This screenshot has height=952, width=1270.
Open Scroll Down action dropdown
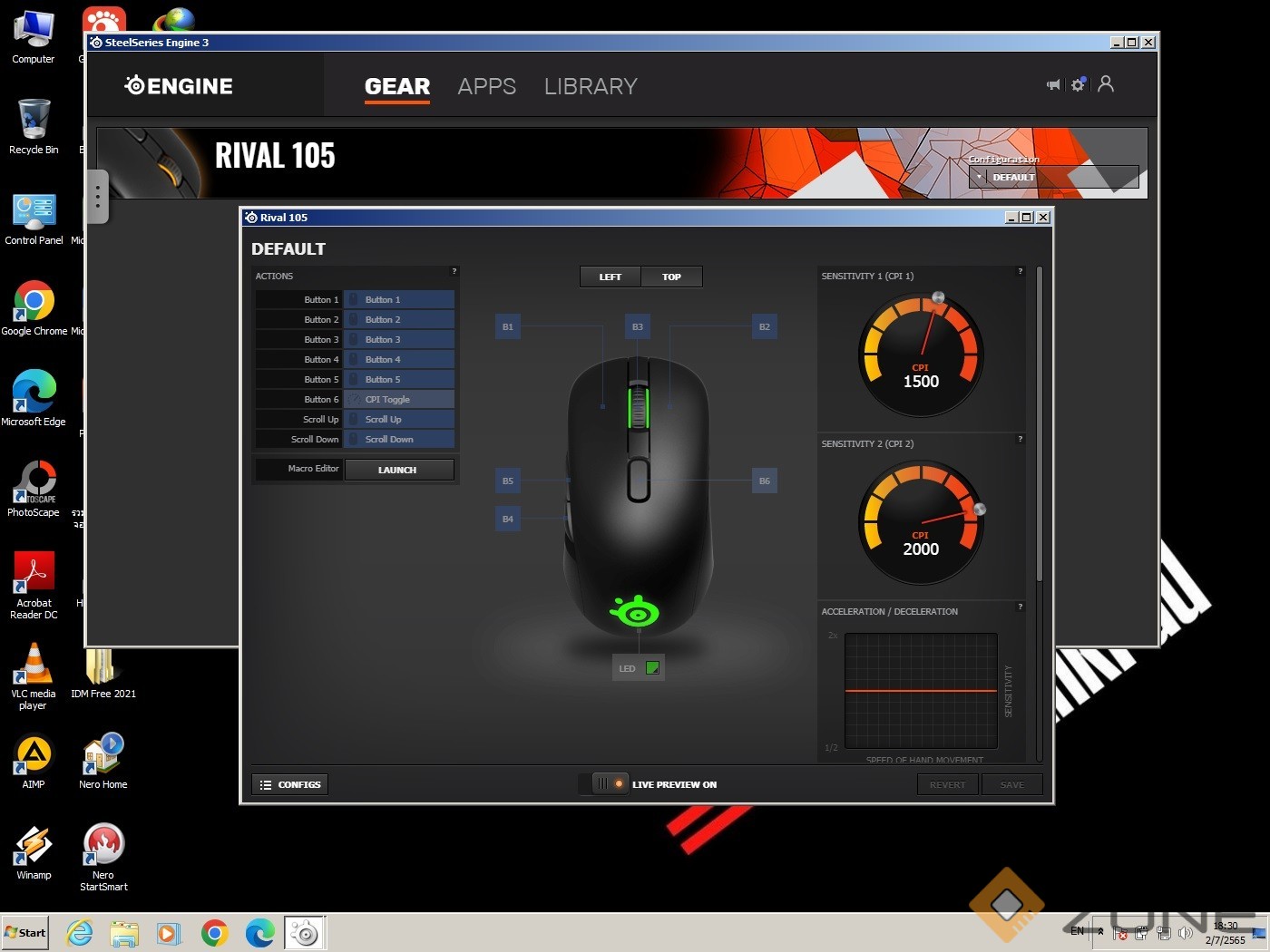(400, 439)
